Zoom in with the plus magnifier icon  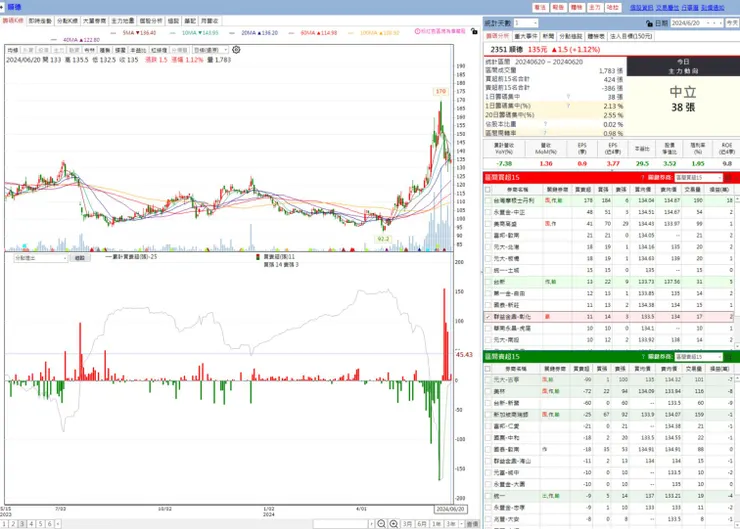[x=393, y=524]
